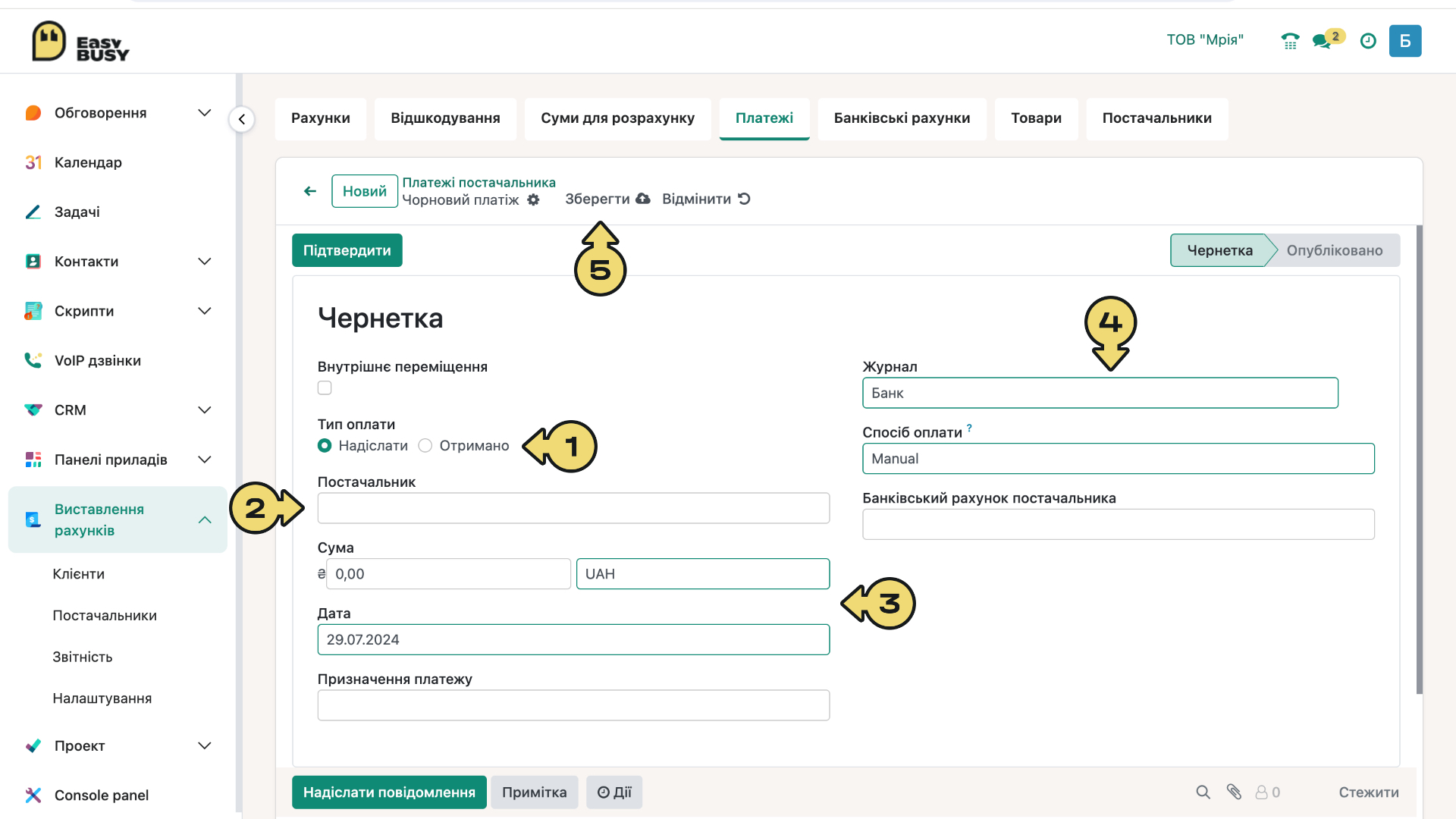Expand the Скрипти menu chevron
Screen dimensions: 1456x819
coord(205,311)
